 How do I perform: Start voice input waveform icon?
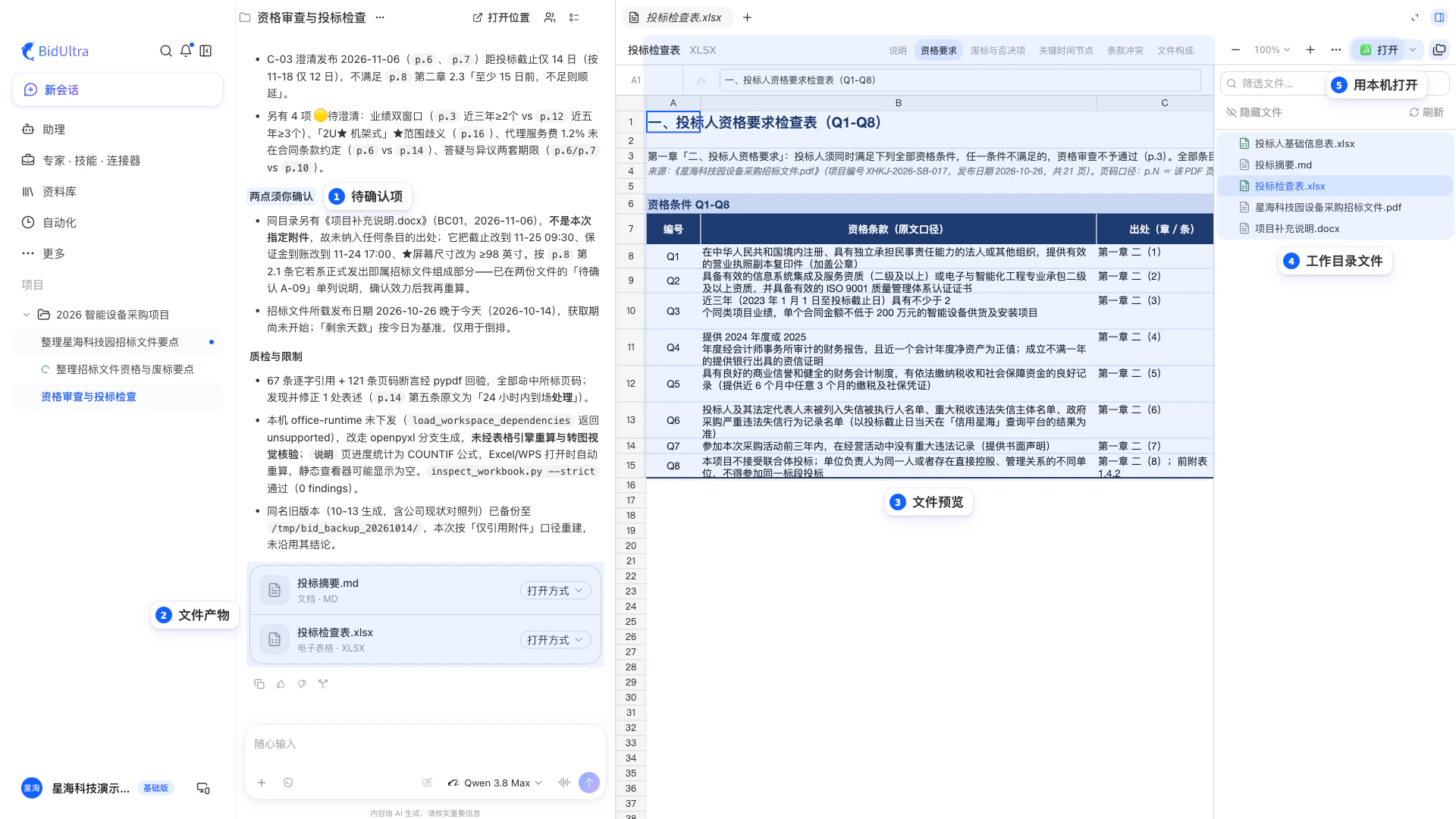(564, 783)
